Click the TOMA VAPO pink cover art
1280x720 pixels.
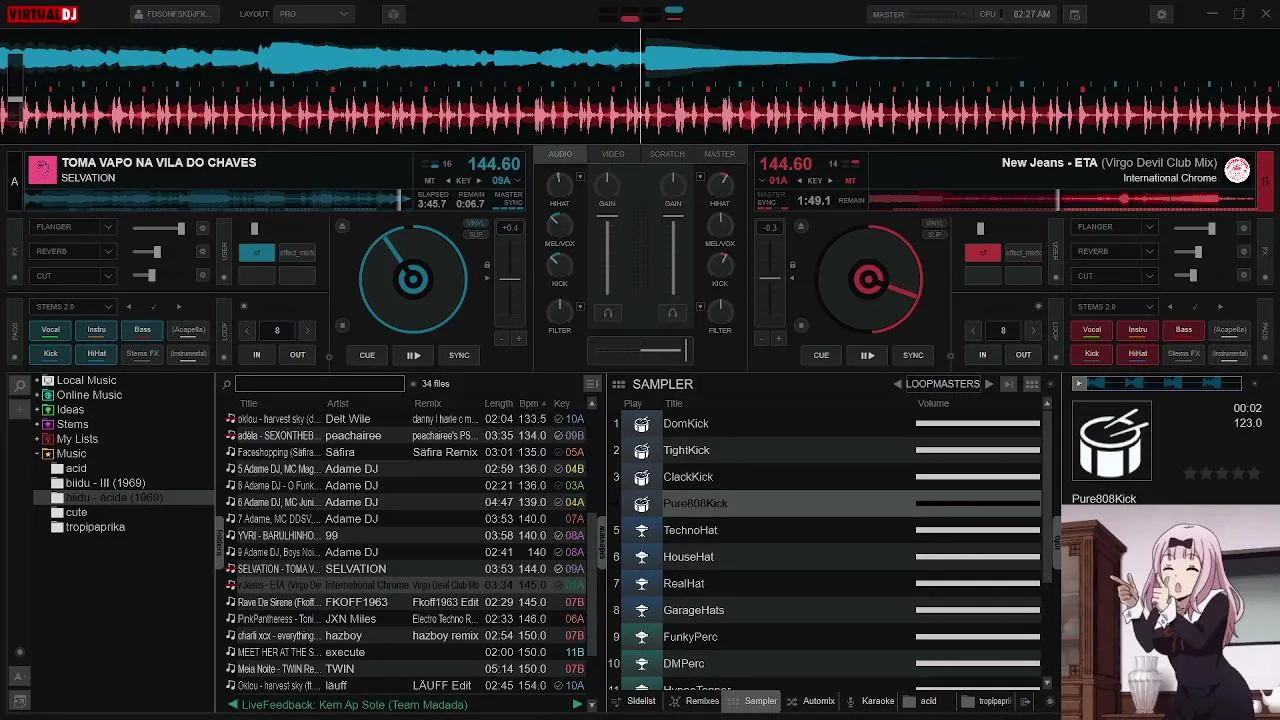(x=42, y=170)
